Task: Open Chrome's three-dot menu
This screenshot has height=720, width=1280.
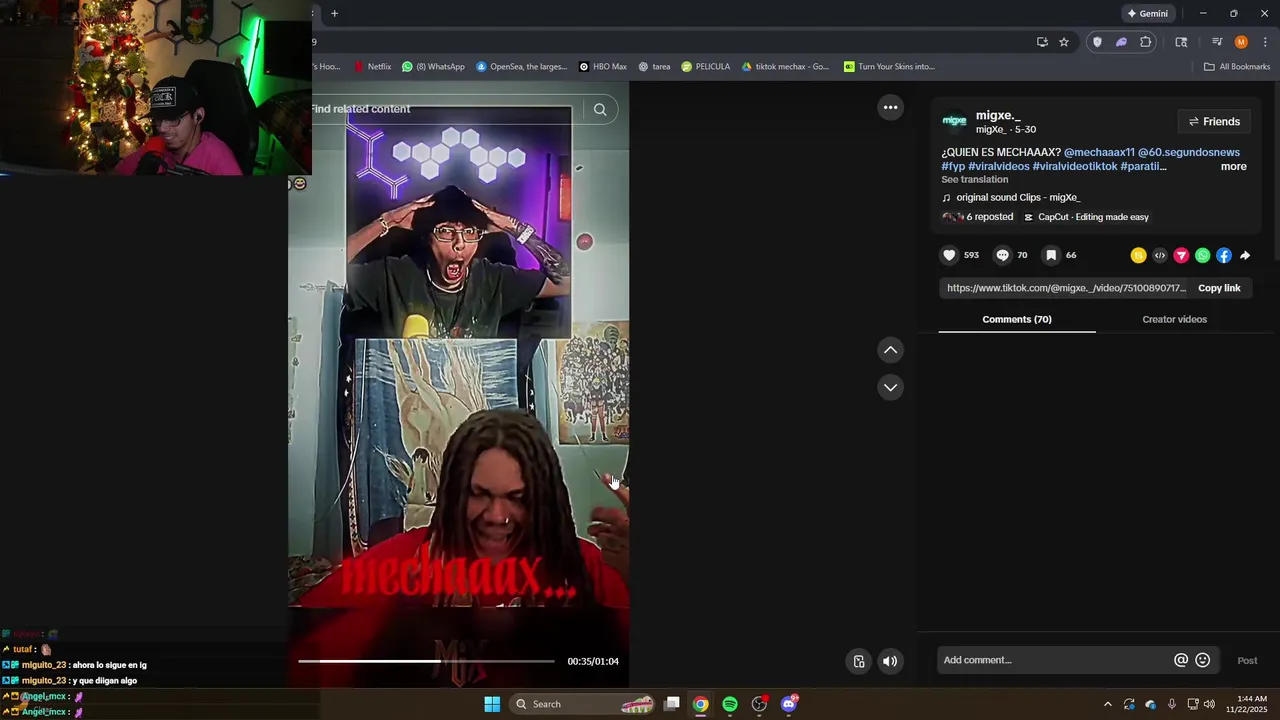Action: pyautogui.click(x=1265, y=42)
